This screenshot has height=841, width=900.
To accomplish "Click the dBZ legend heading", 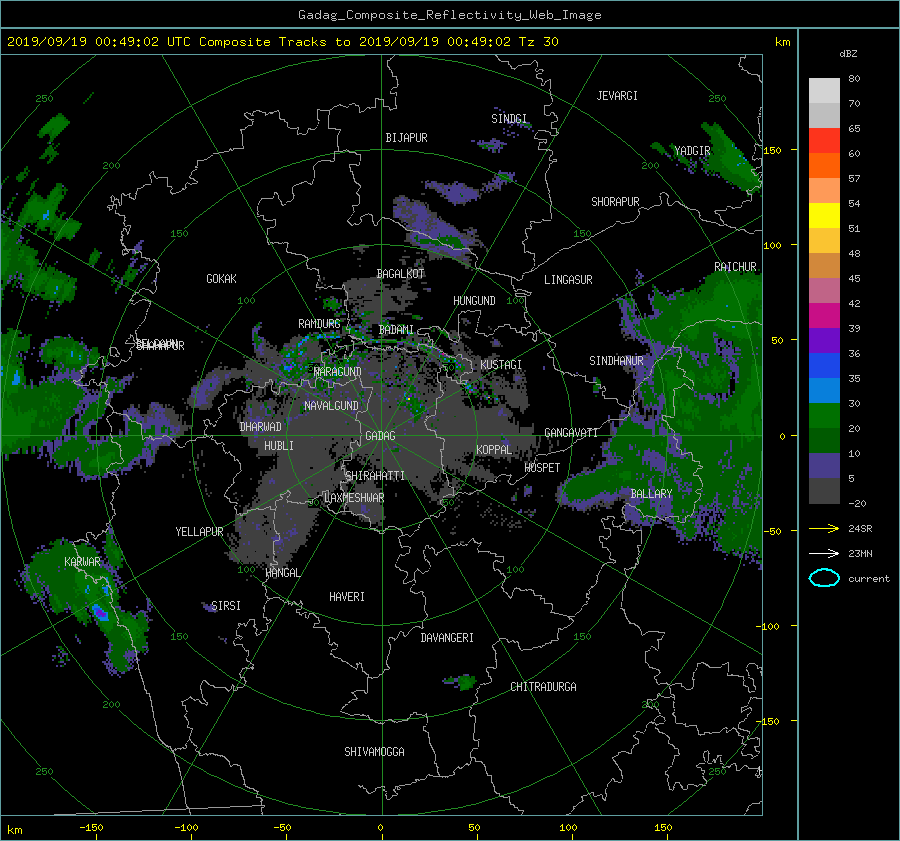I will (x=848, y=53).
